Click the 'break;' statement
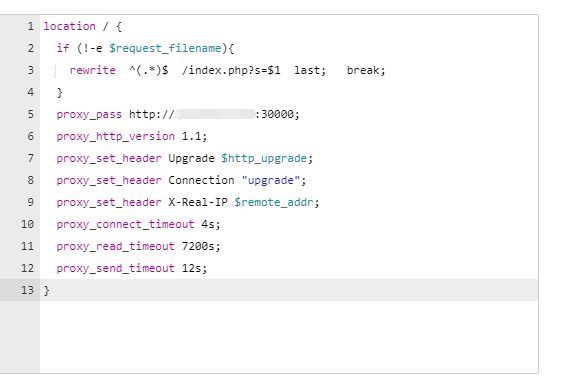Viewport: 561px width, 381px height. pyautogui.click(x=366, y=70)
